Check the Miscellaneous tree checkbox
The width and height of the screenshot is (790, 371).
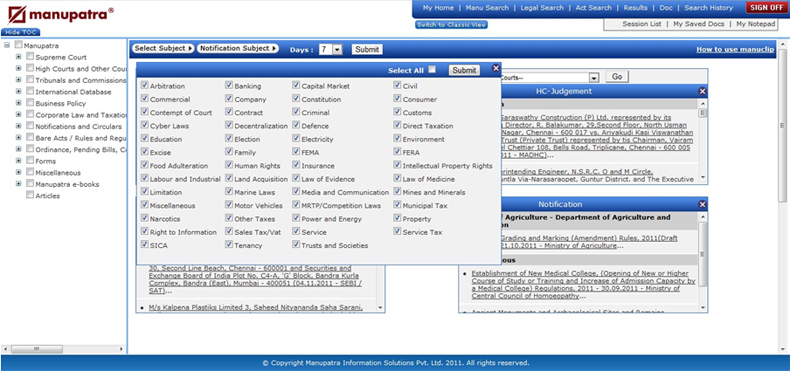pos(30,172)
